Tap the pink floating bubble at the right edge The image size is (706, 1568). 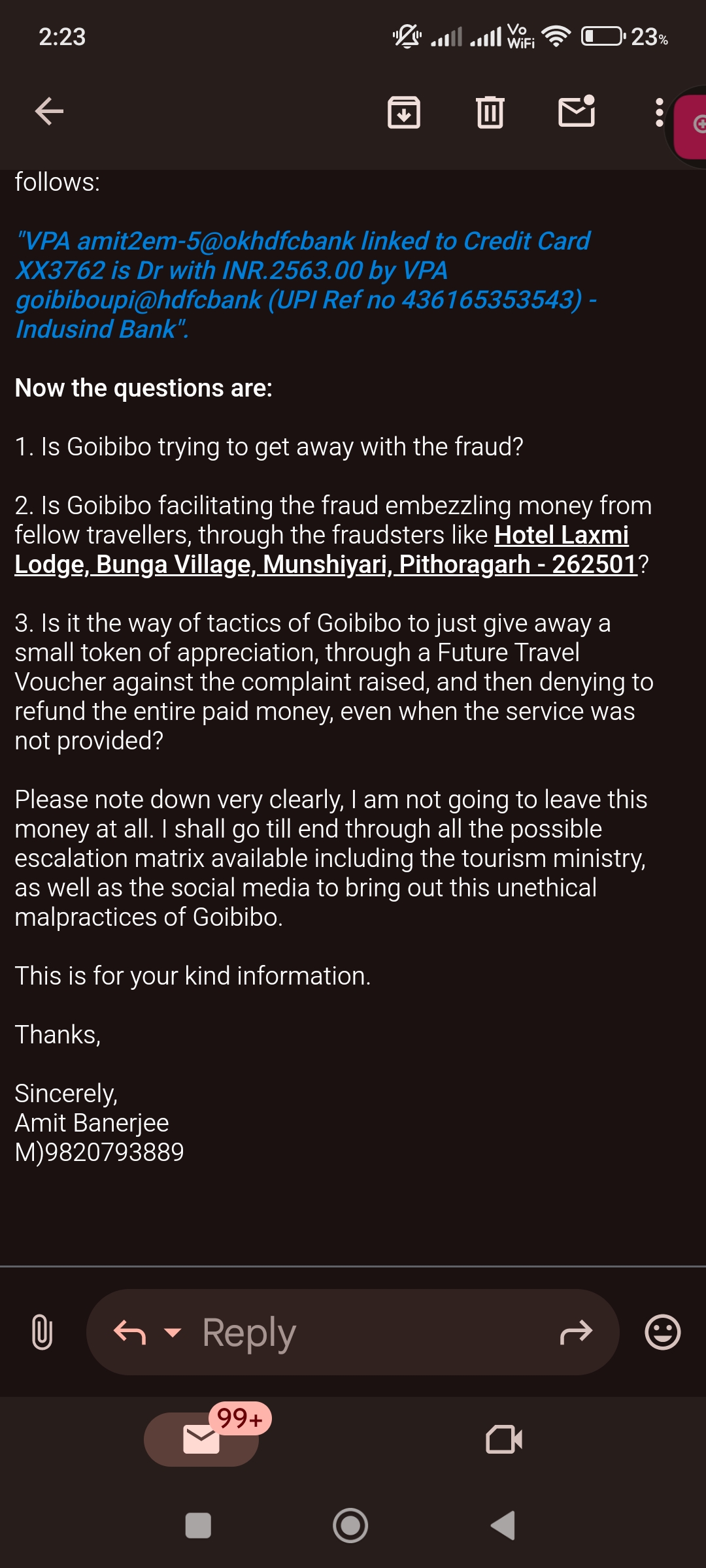[690, 125]
